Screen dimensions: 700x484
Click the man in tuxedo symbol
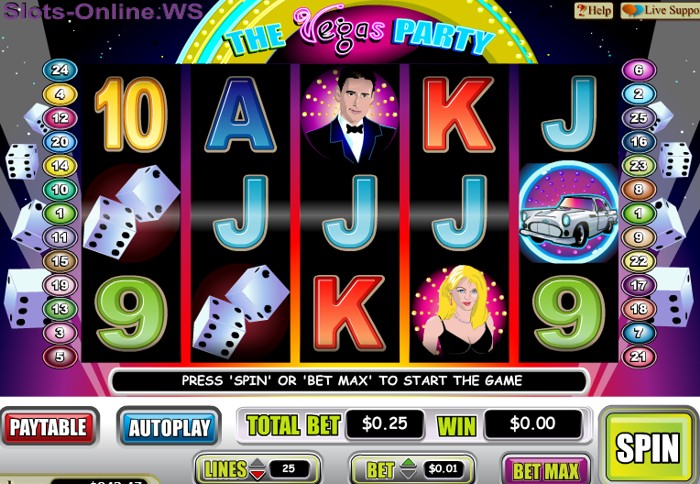coord(350,115)
